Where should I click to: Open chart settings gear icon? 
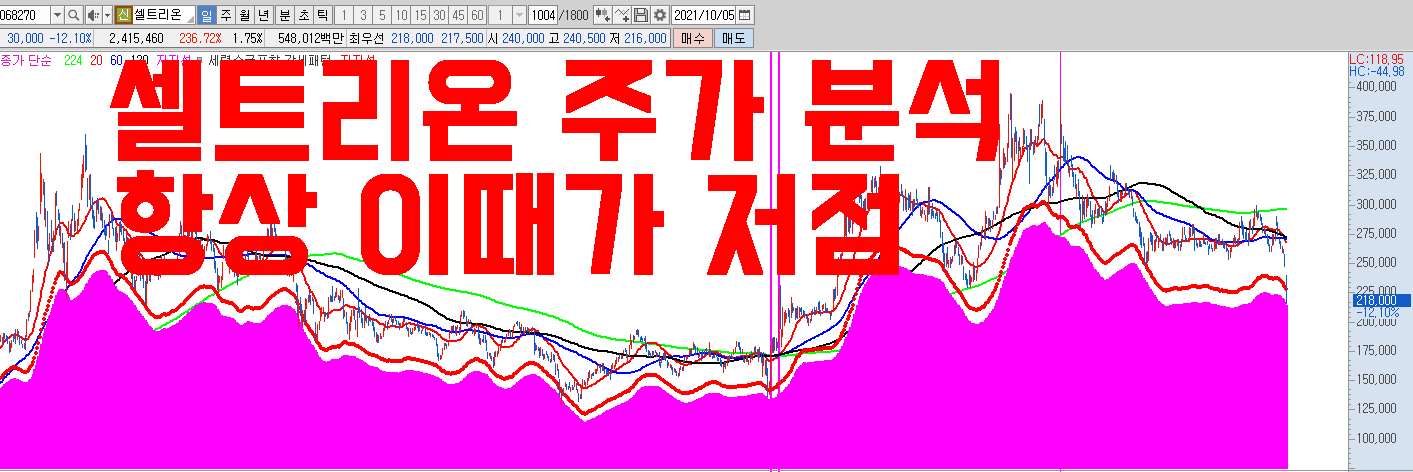click(659, 15)
